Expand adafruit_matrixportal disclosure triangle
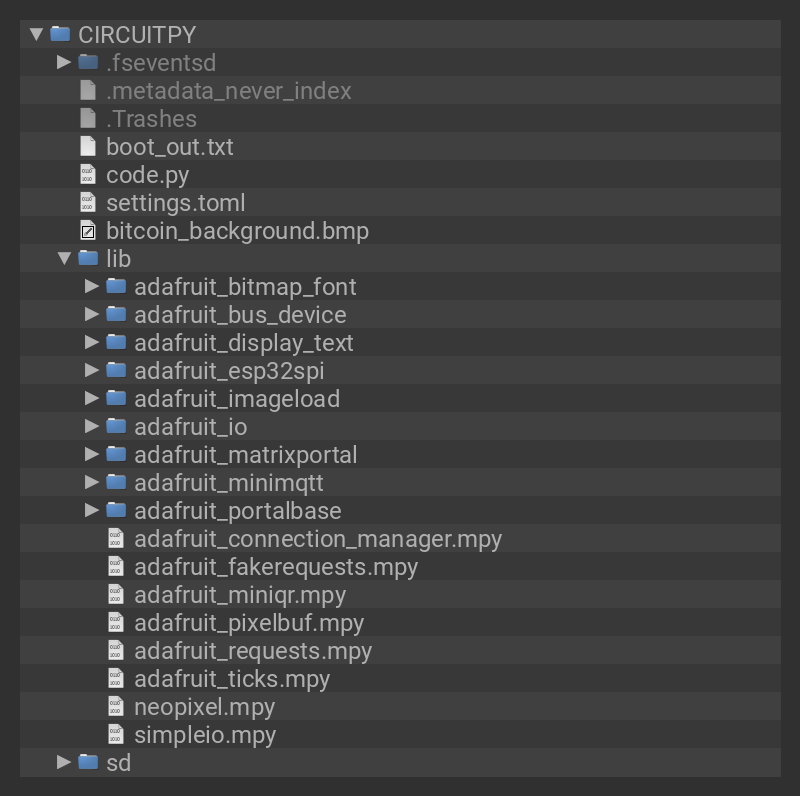The width and height of the screenshot is (800, 796). [92, 454]
